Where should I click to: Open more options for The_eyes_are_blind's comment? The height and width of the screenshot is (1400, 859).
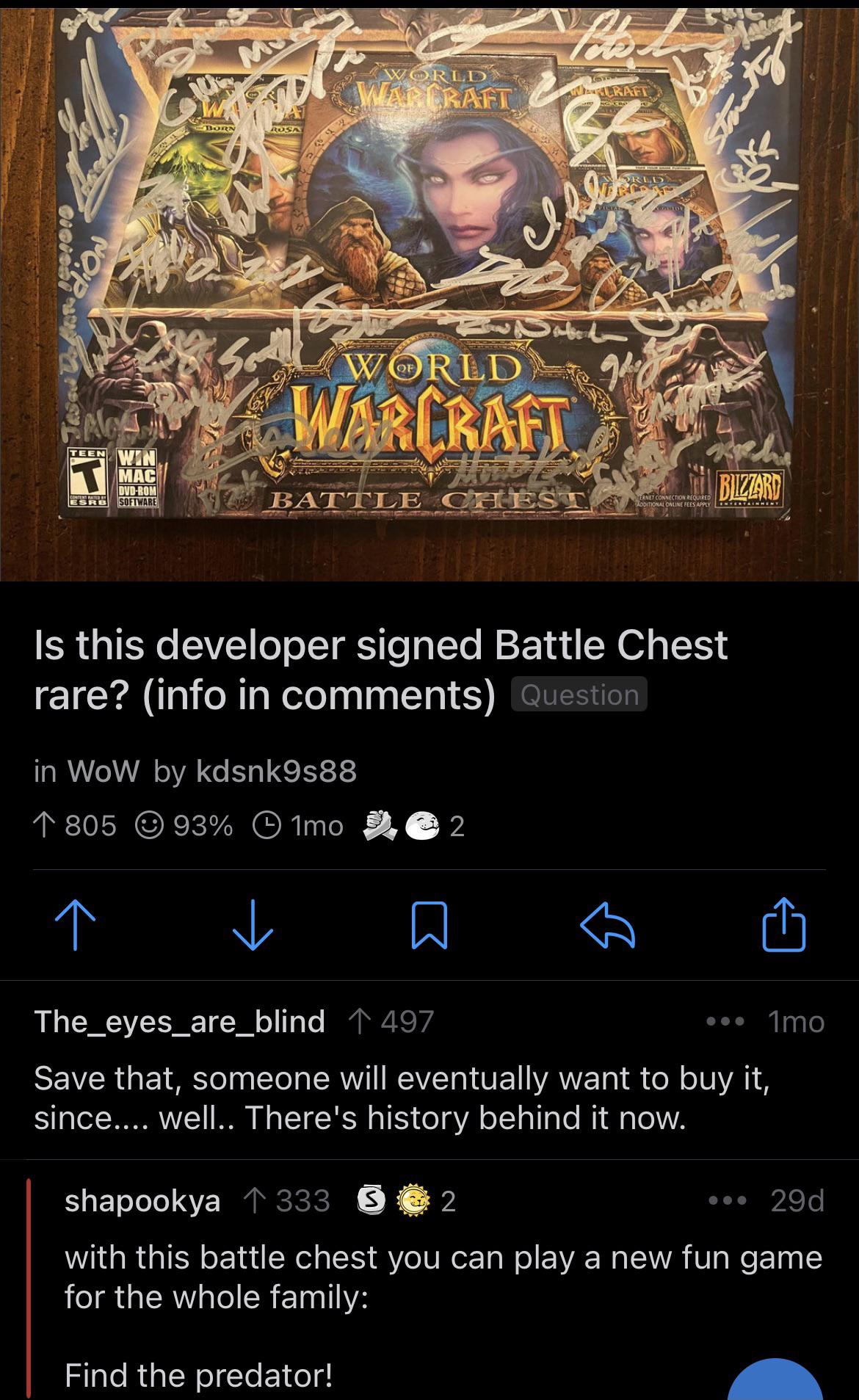725,1021
